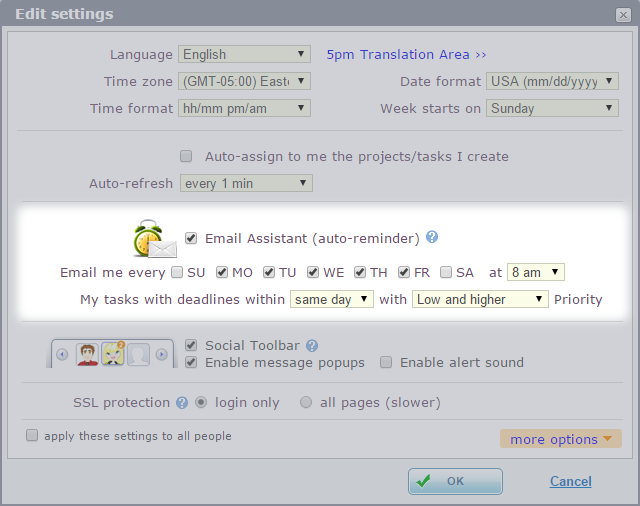Check apply these settings to all people
Image resolution: width=640 pixels, height=506 pixels.
pyautogui.click(x=32, y=435)
